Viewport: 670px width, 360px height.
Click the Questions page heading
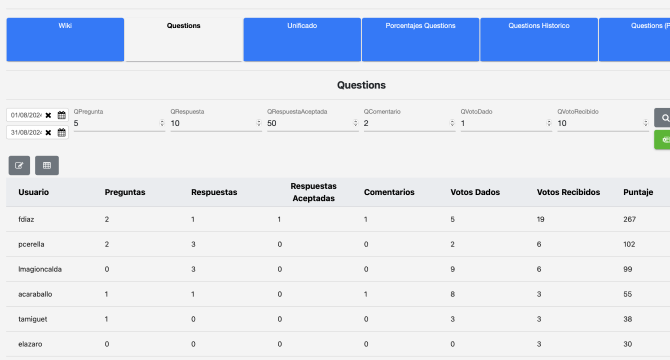361,85
